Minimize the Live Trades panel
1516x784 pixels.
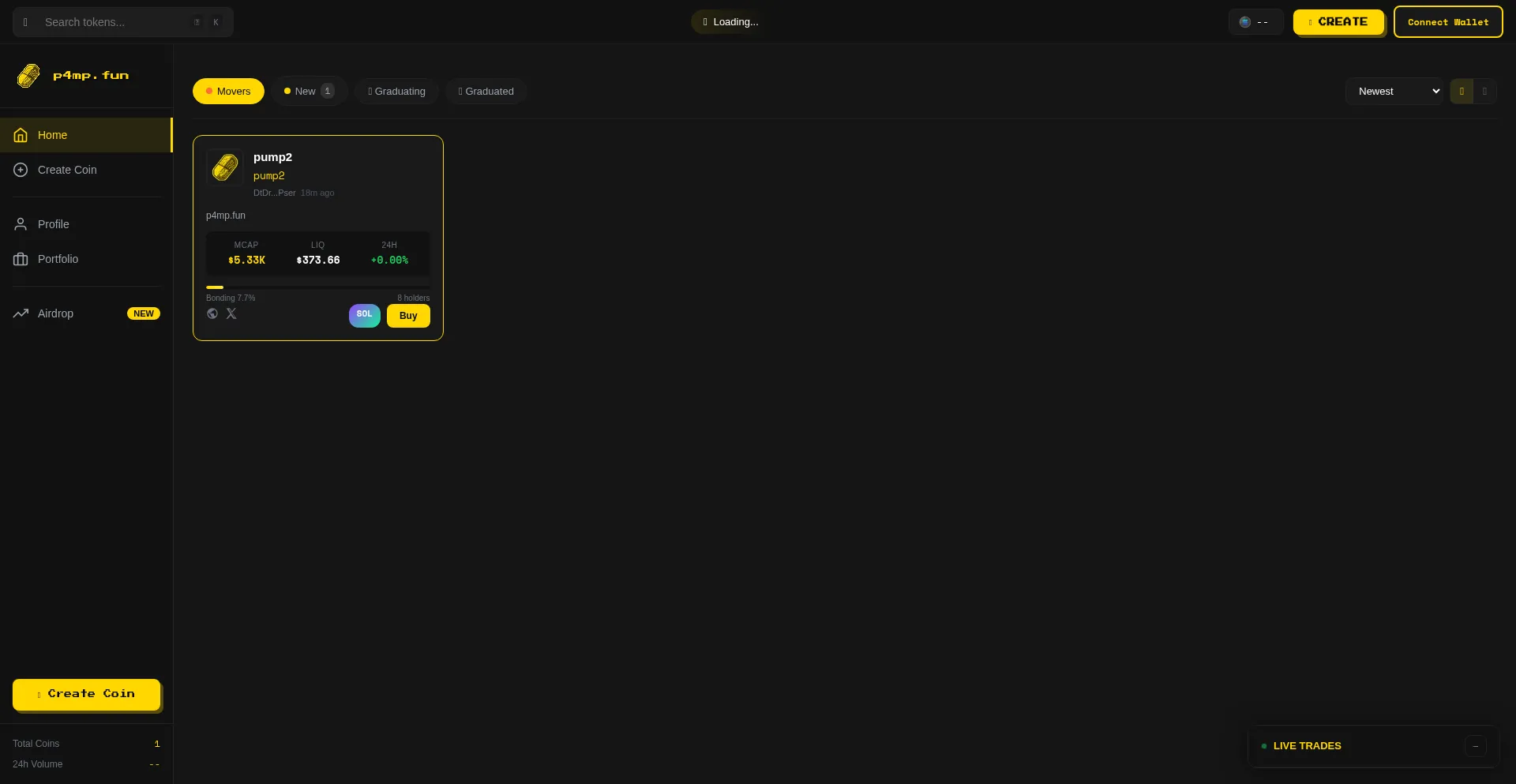[x=1475, y=746]
